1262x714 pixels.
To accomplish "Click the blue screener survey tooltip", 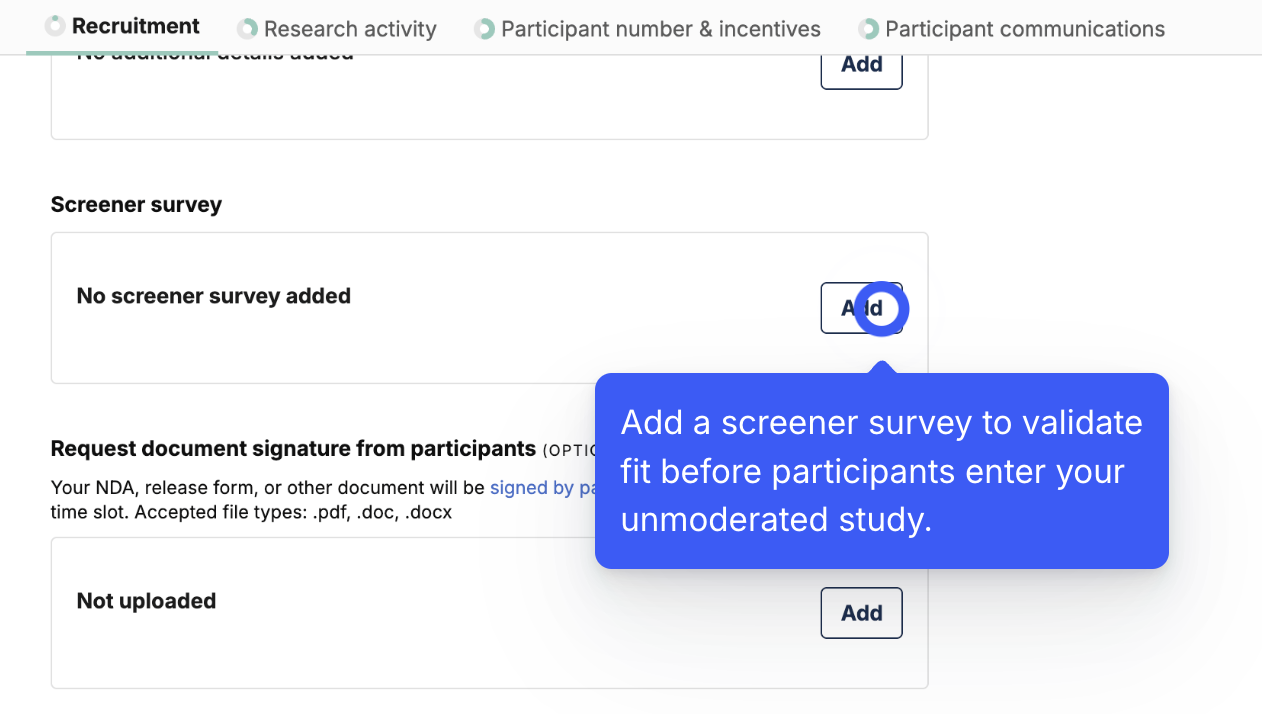I will [x=881, y=471].
